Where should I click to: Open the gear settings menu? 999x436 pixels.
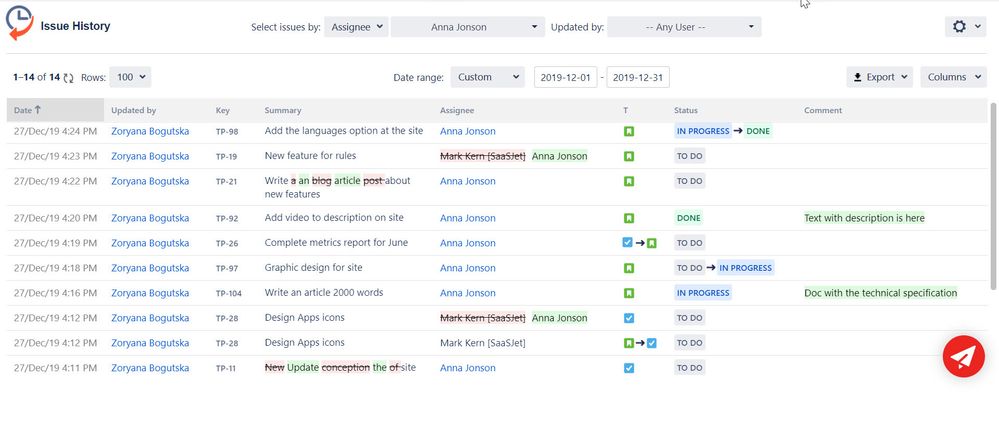965,27
